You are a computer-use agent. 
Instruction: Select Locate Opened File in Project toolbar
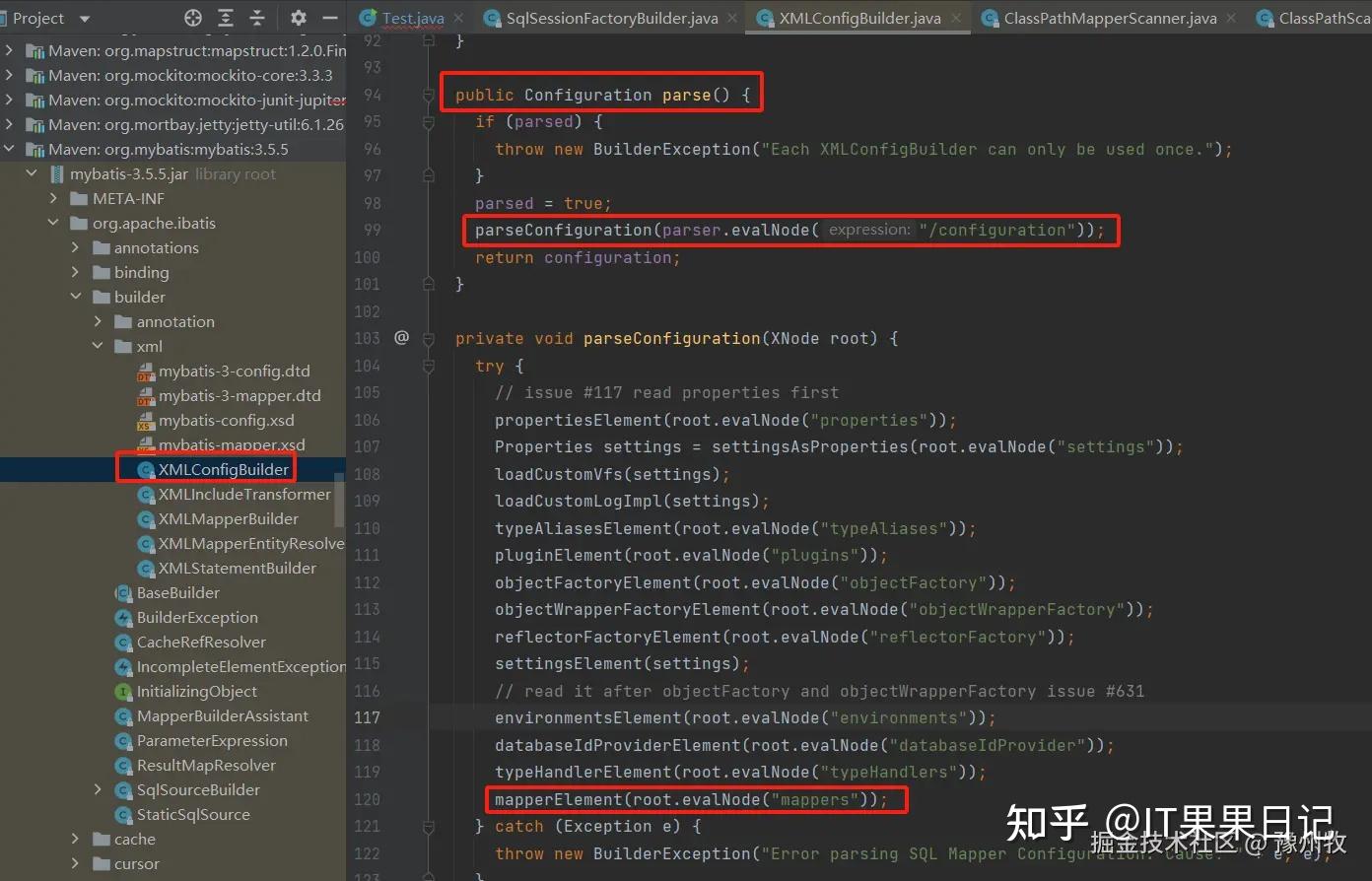click(x=193, y=17)
